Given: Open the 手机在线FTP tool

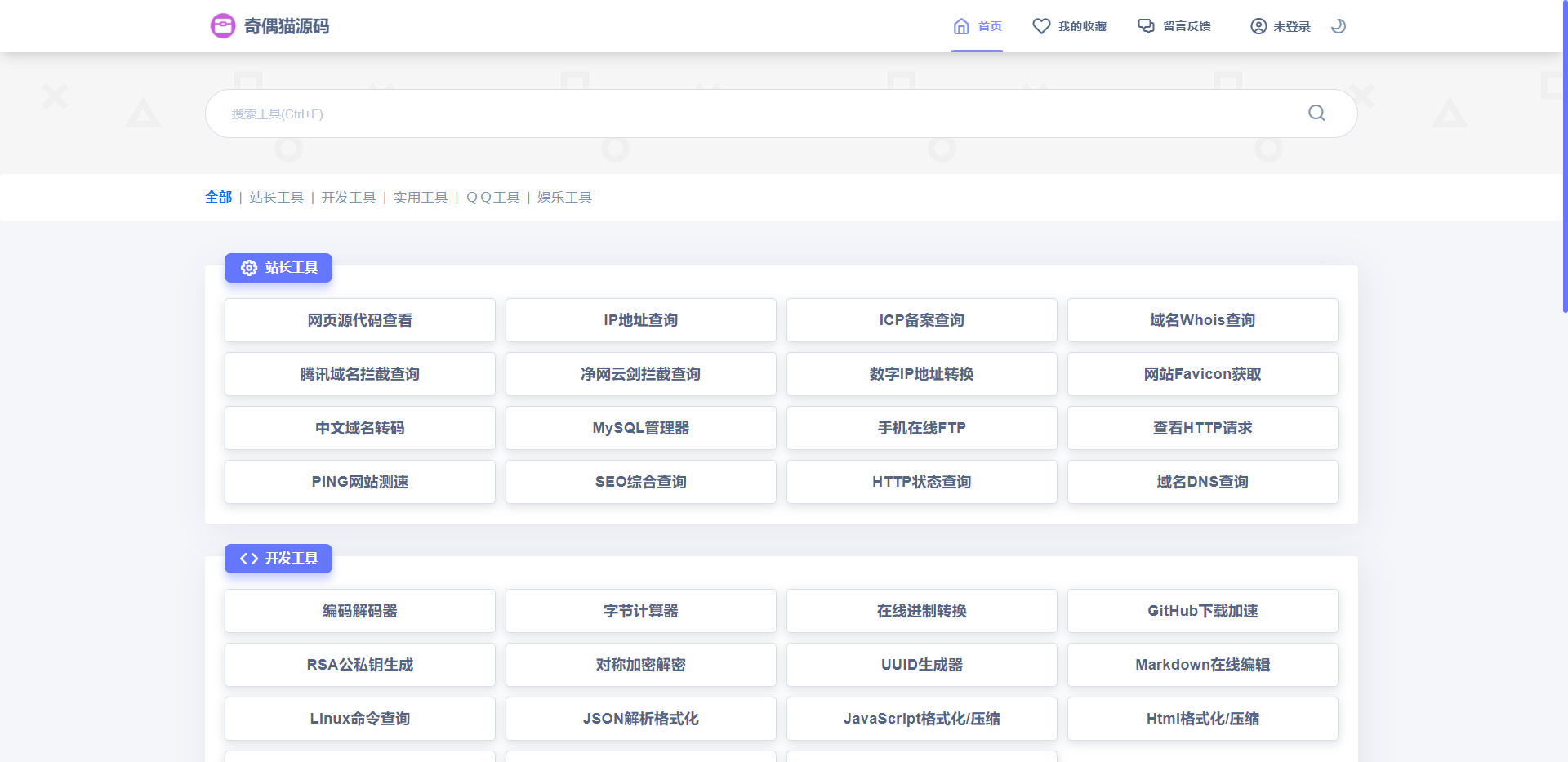Looking at the screenshot, I should [922, 428].
